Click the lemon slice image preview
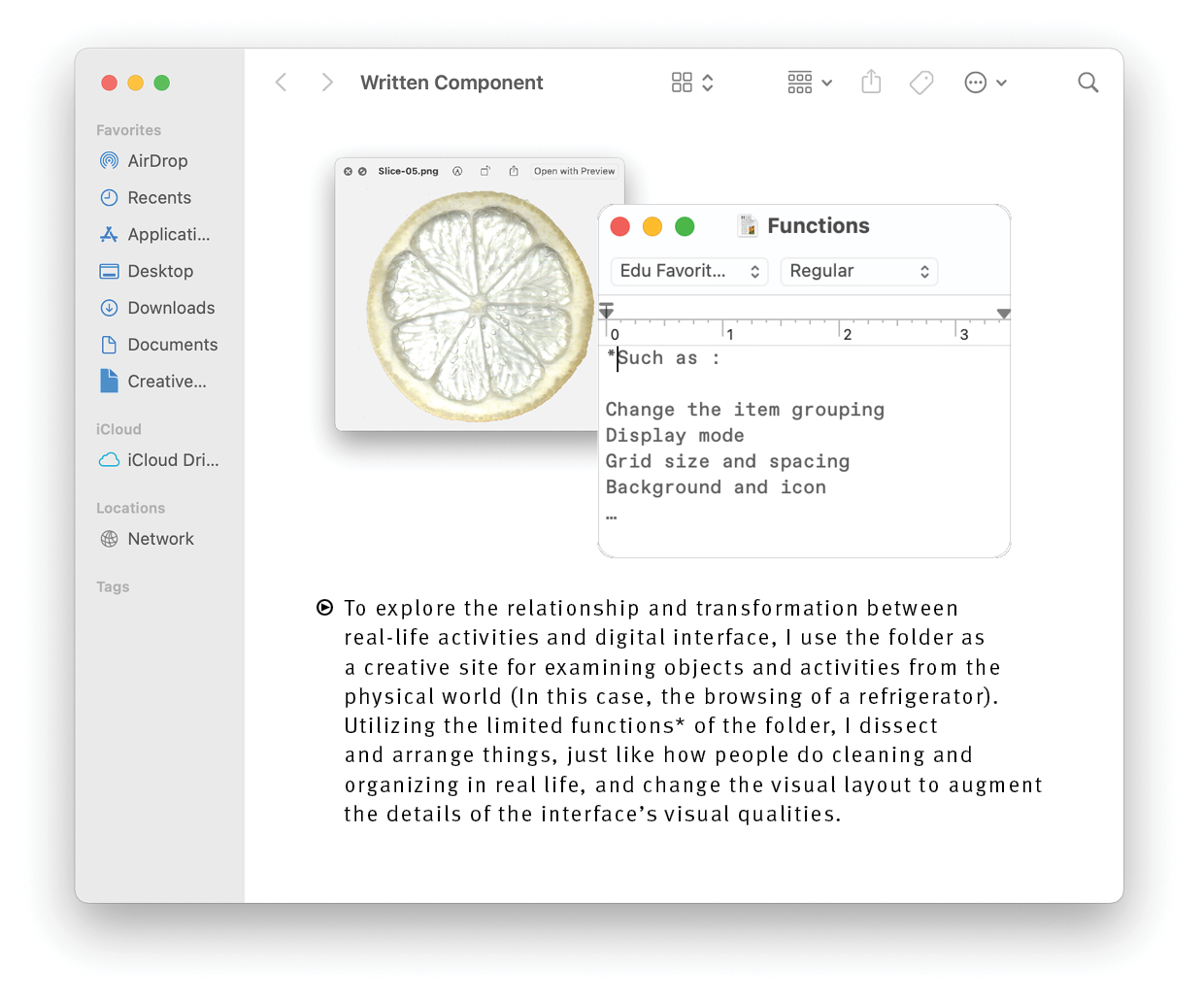1204x1001 pixels. point(480,306)
